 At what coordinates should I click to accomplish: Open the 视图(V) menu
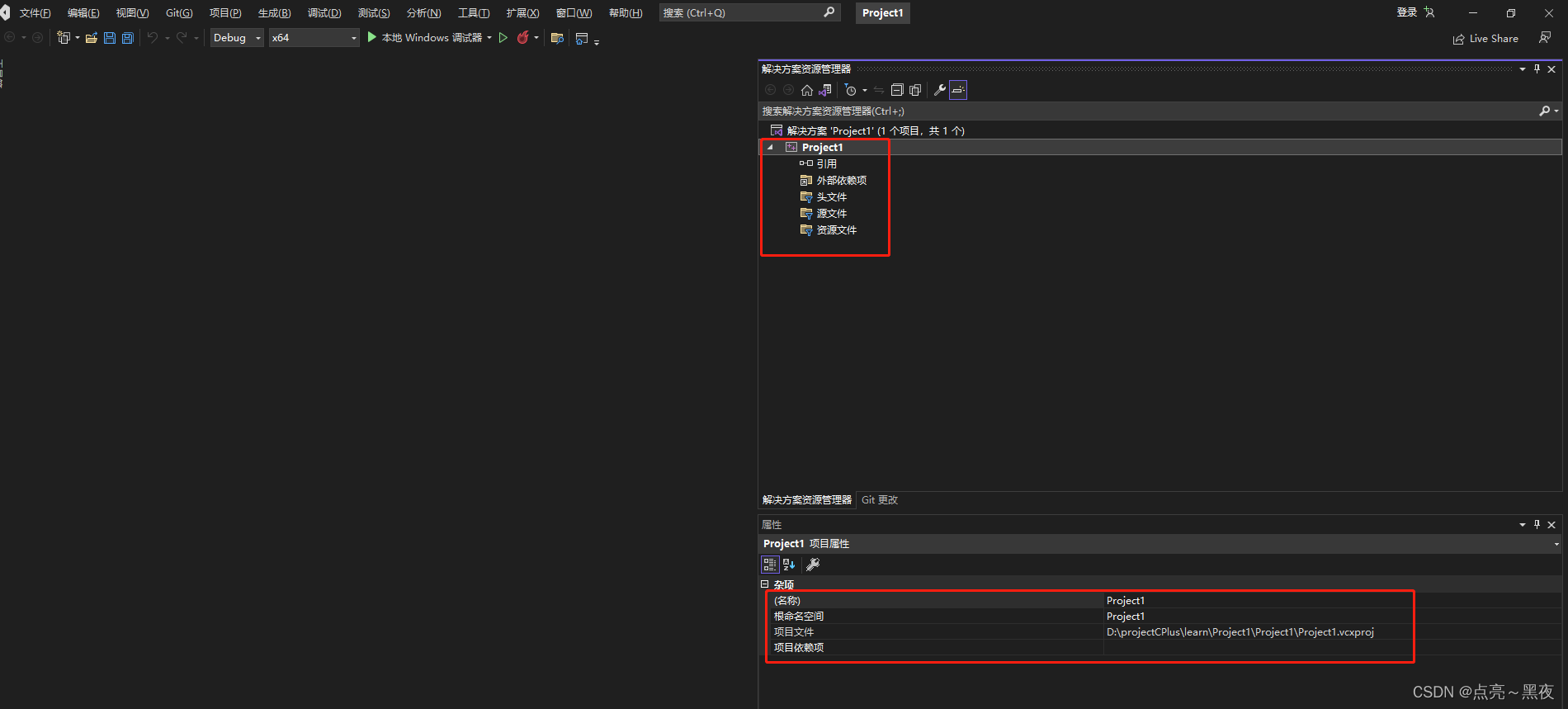[x=132, y=13]
